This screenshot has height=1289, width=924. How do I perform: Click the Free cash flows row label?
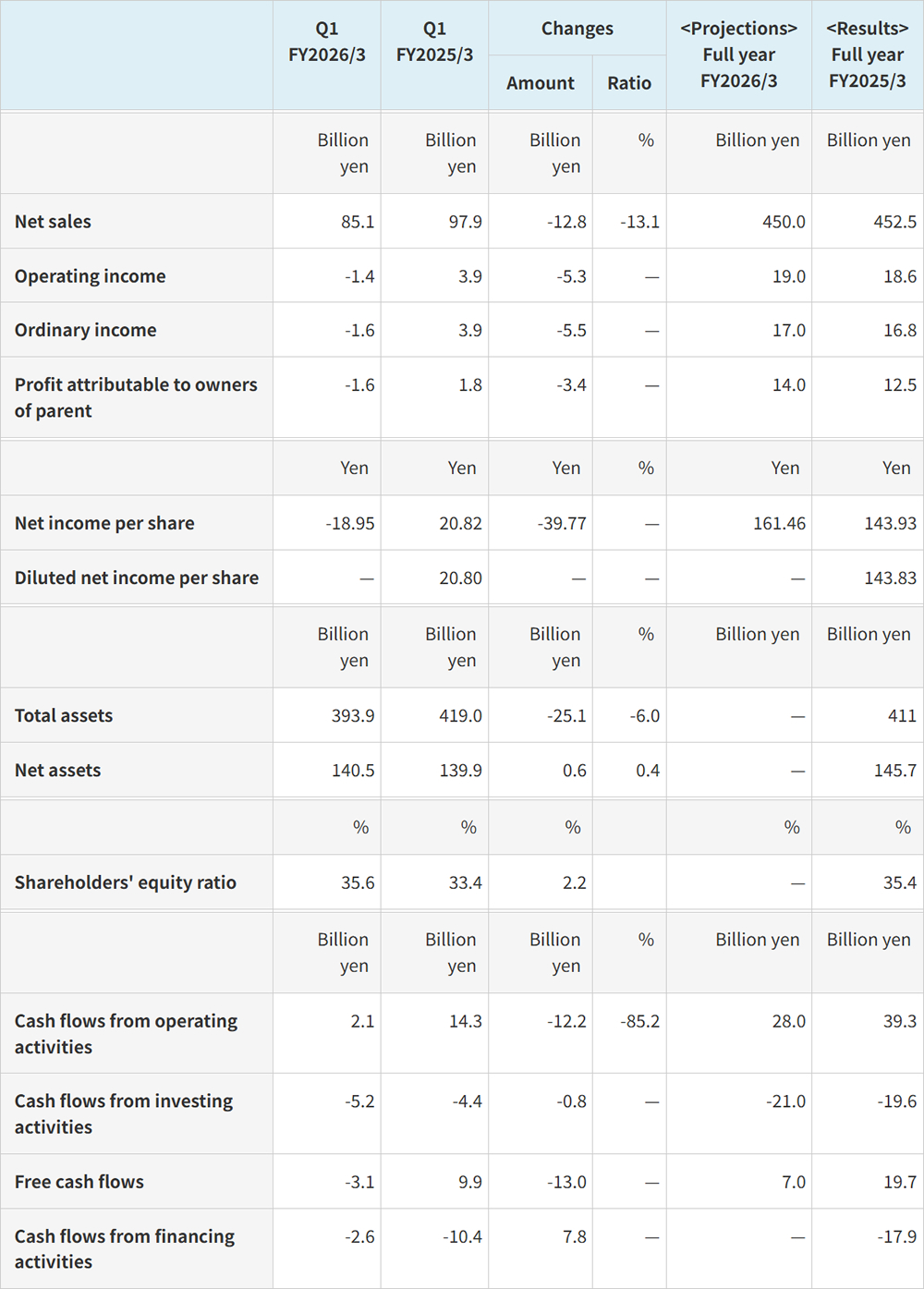79,1182
